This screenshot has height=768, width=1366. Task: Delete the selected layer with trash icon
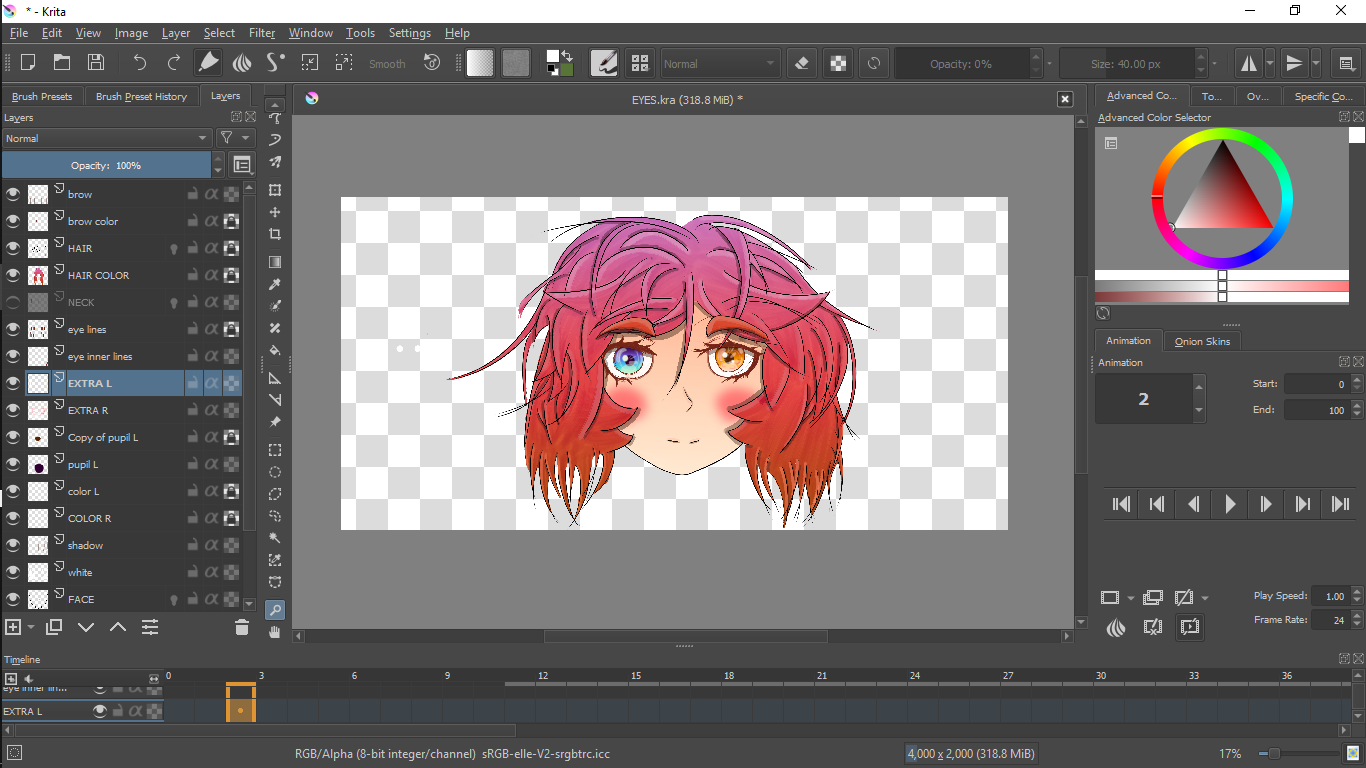tap(241, 627)
